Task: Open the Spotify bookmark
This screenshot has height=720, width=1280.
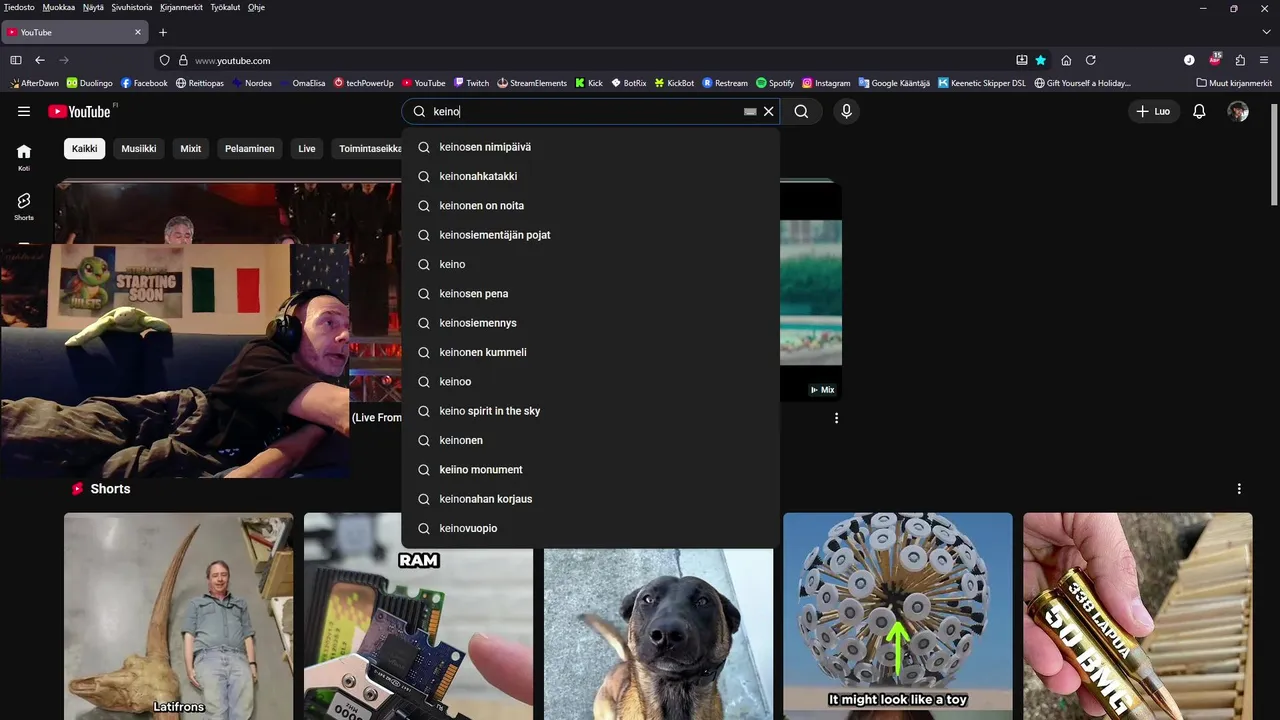Action: (775, 83)
